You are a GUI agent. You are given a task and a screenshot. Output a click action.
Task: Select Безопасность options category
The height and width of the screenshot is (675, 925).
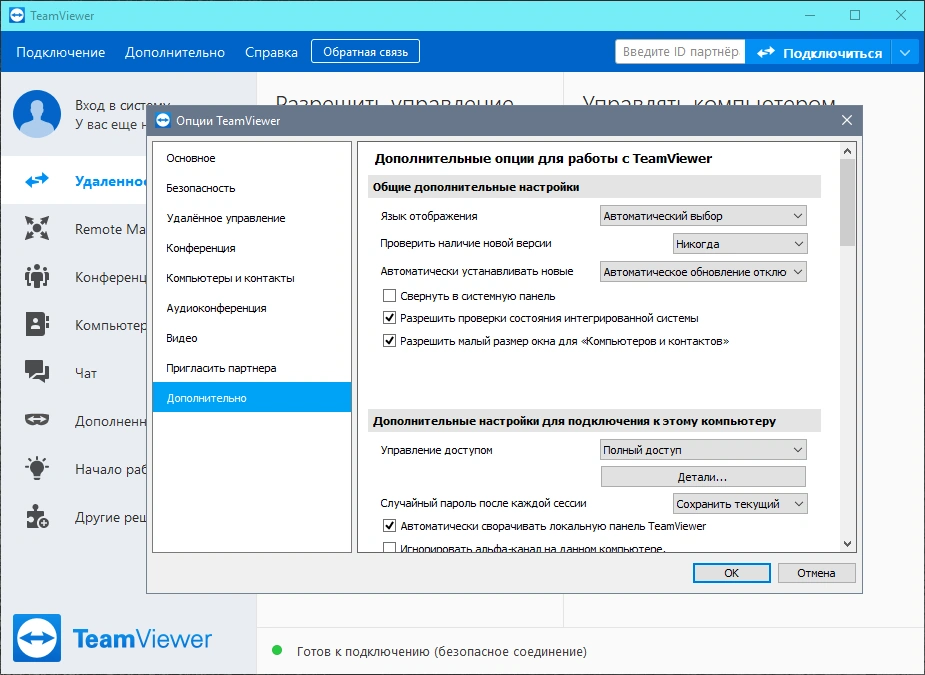tap(252, 188)
